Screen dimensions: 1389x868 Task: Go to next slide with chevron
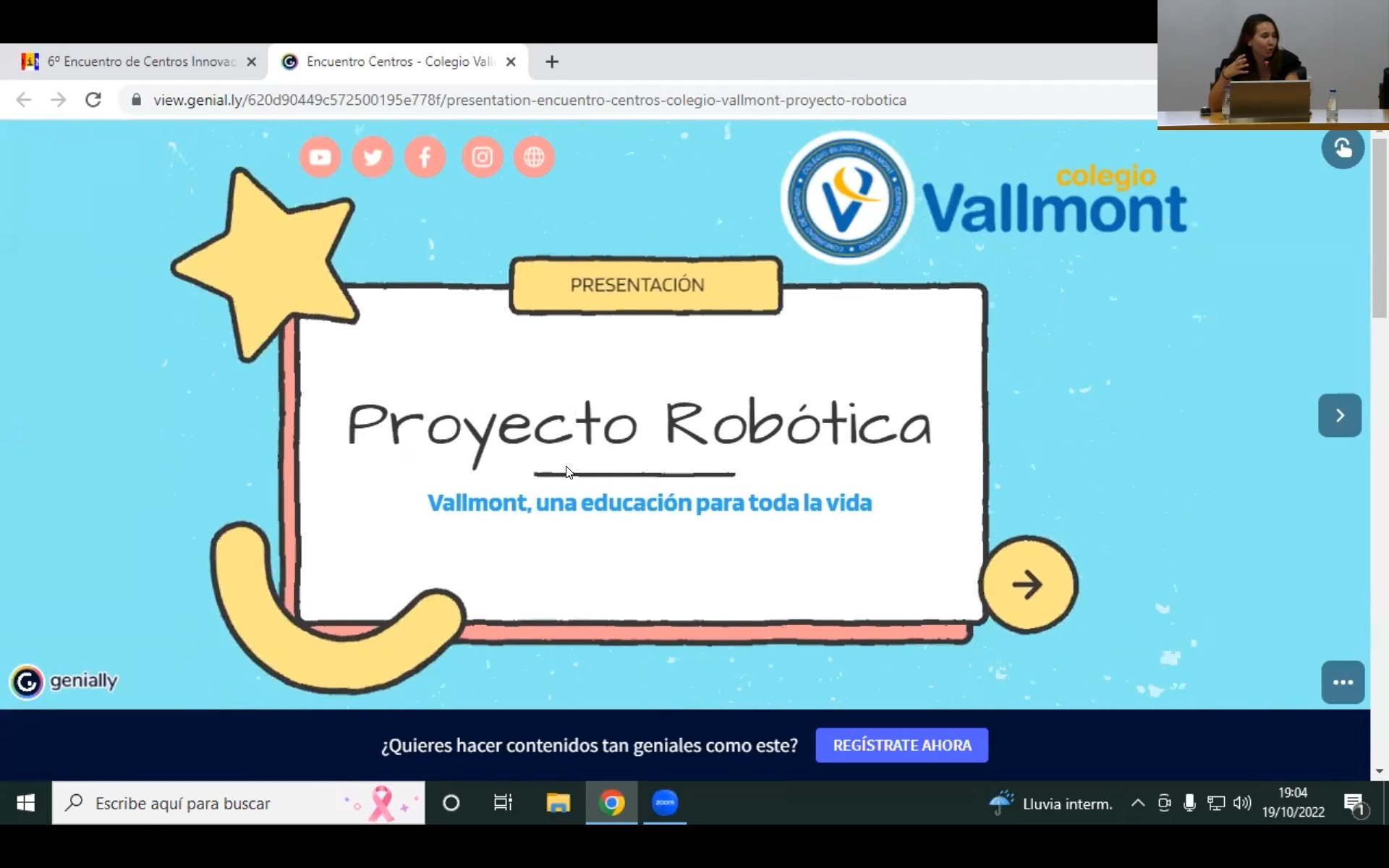1339,415
